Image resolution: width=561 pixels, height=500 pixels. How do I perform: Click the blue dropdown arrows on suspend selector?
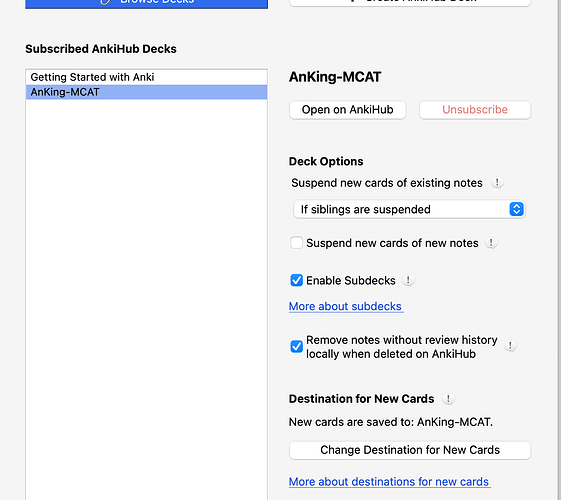(516, 209)
